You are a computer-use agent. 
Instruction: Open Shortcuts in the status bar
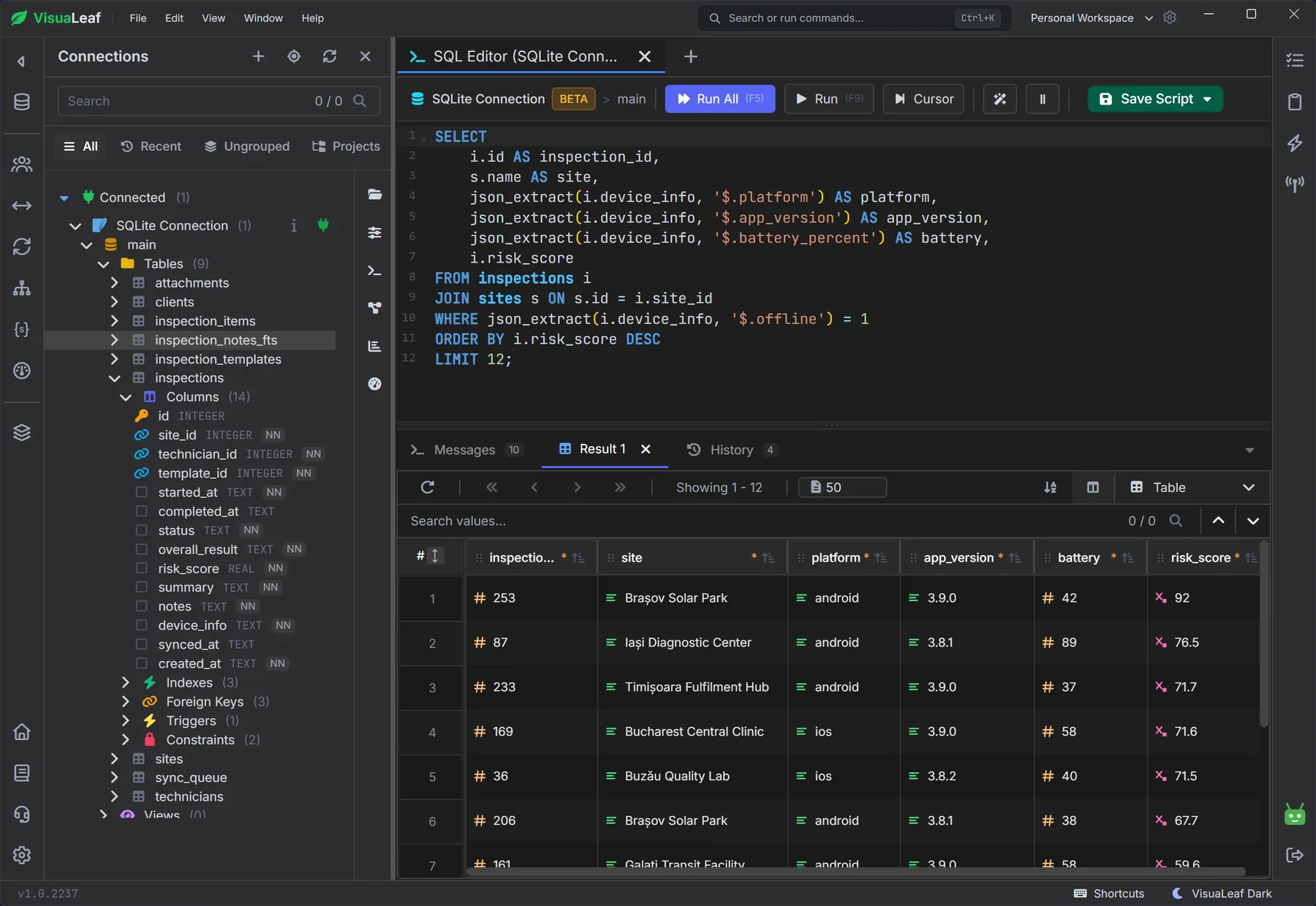(1109, 894)
